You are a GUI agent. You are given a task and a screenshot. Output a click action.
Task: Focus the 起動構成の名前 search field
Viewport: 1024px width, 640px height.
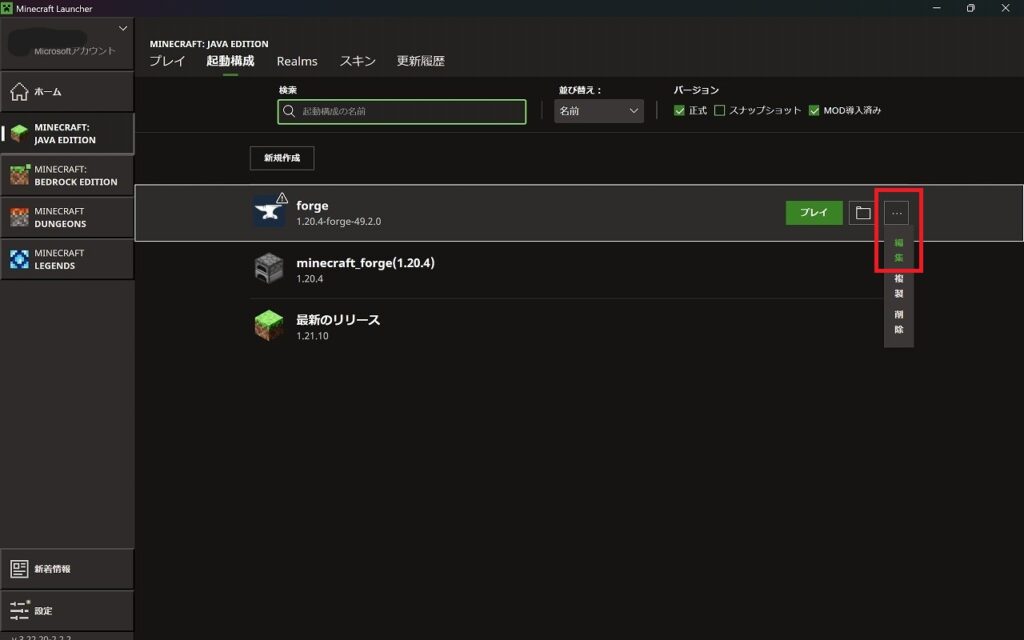[402, 111]
